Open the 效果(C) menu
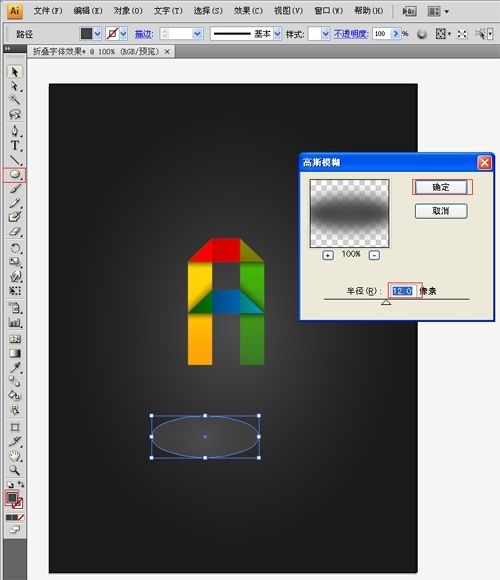This screenshot has height=580, width=500. point(248,11)
